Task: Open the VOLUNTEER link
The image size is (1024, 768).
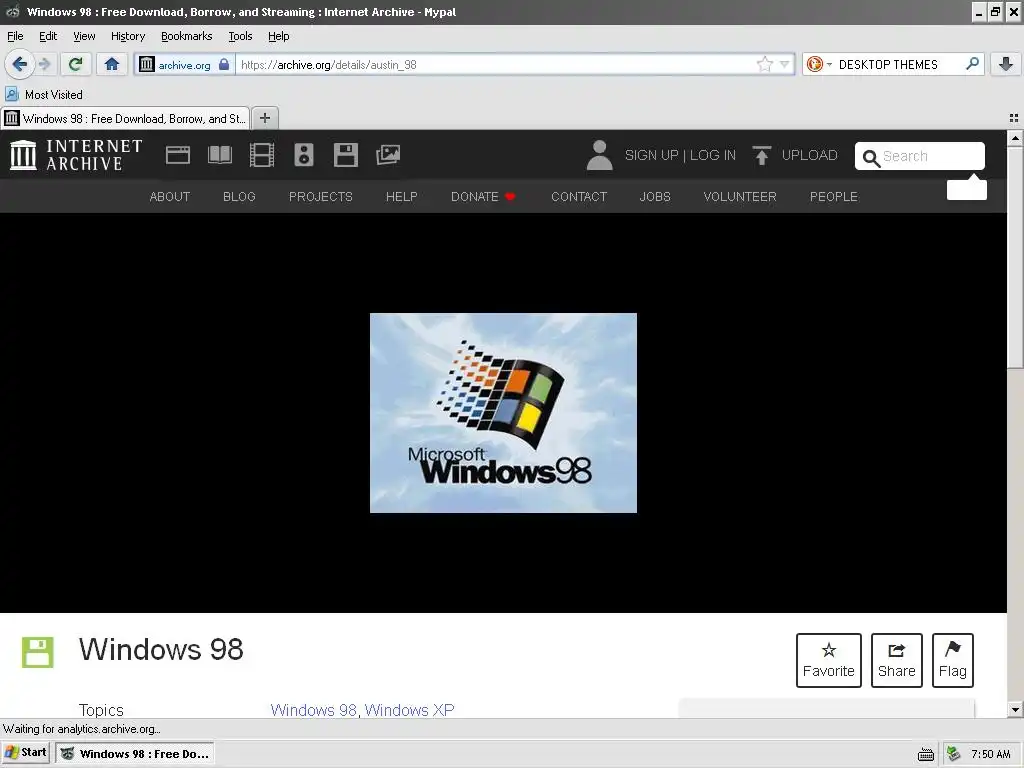Action: coord(740,197)
